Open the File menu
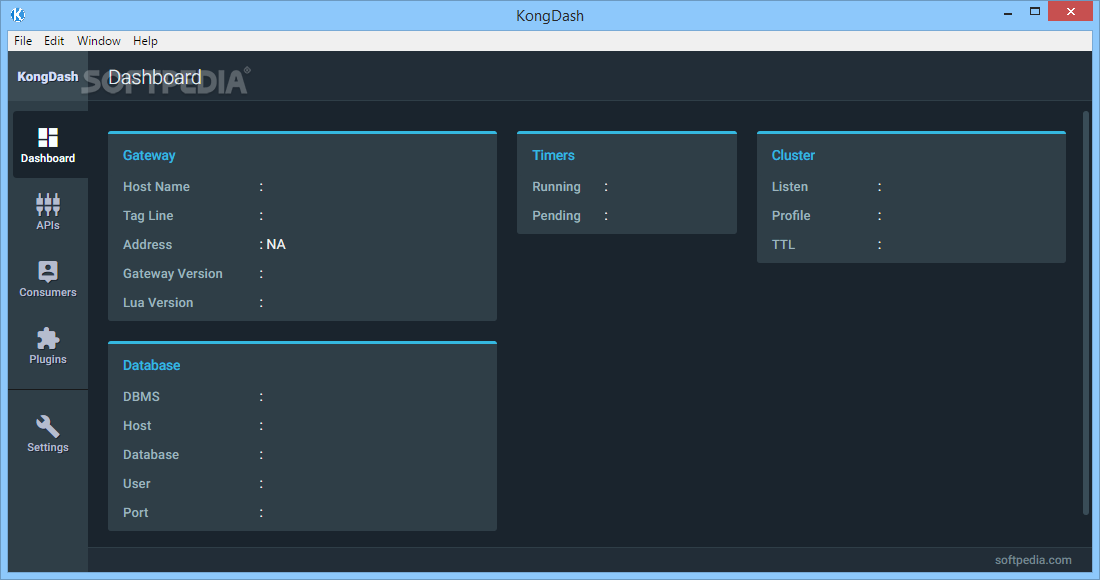This screenshot has width=1100, height=580. [x=23, y=41]
